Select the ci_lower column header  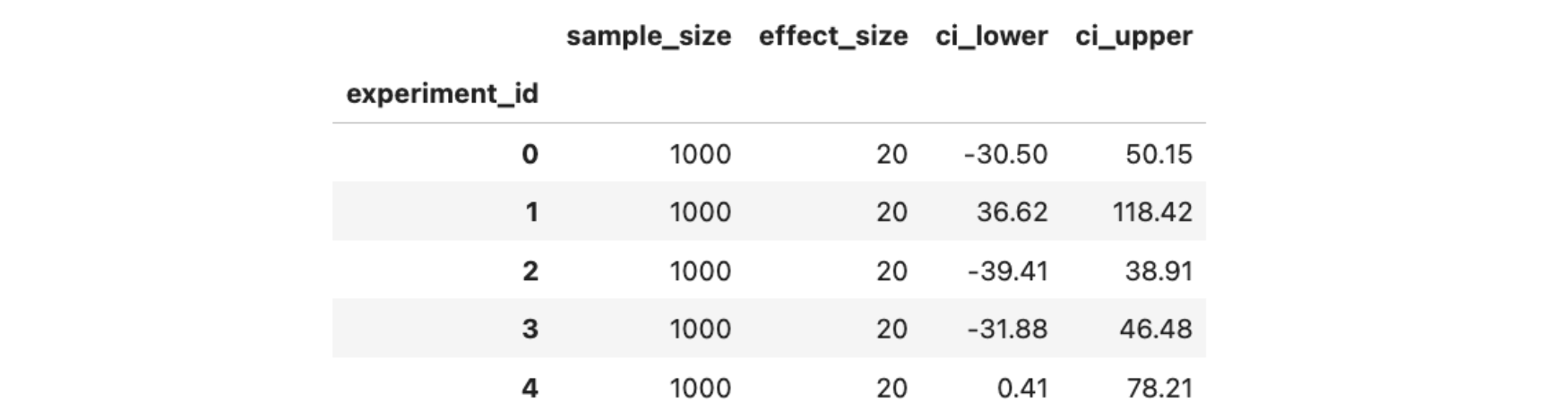click(x=991, y=36)
